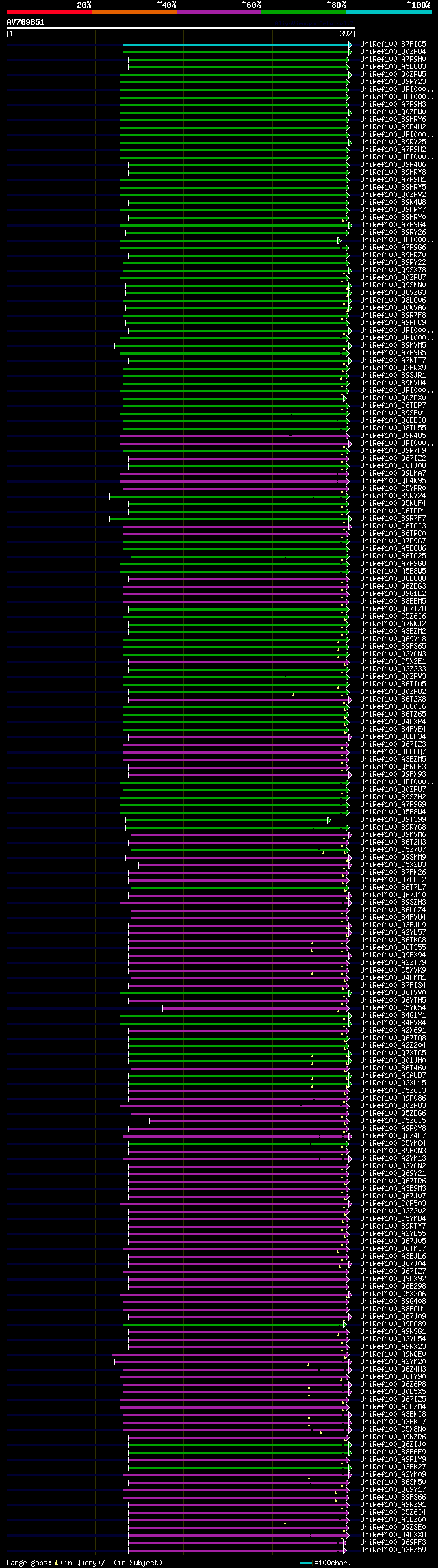Image resolution: width=438 pixels, height=1568 pixels.
Task: Click the cyan alignment bar of B7FIC5
Action: (x=237, y=44)
